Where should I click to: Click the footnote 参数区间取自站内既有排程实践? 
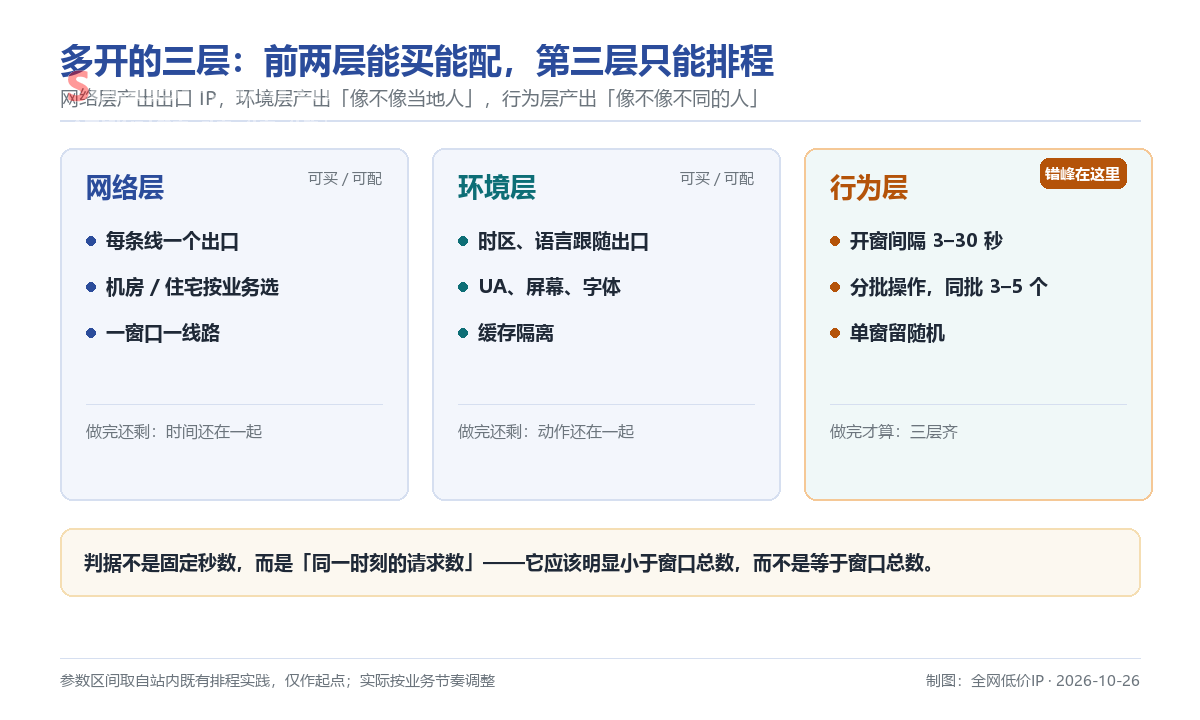pos(278,681)
